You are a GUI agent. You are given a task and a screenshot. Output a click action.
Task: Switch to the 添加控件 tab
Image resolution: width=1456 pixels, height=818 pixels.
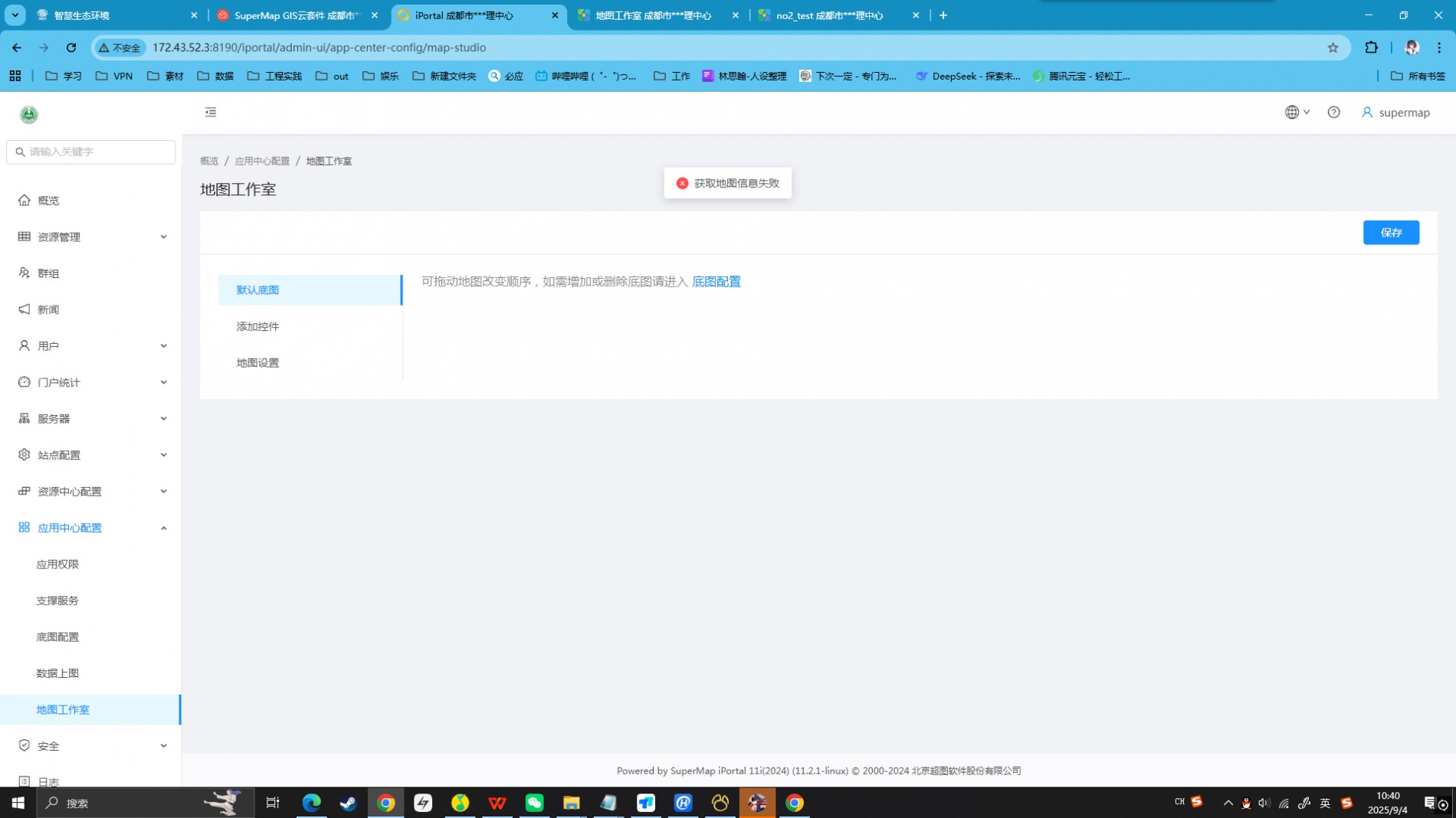pyautogui.click(x=257, y=326)
